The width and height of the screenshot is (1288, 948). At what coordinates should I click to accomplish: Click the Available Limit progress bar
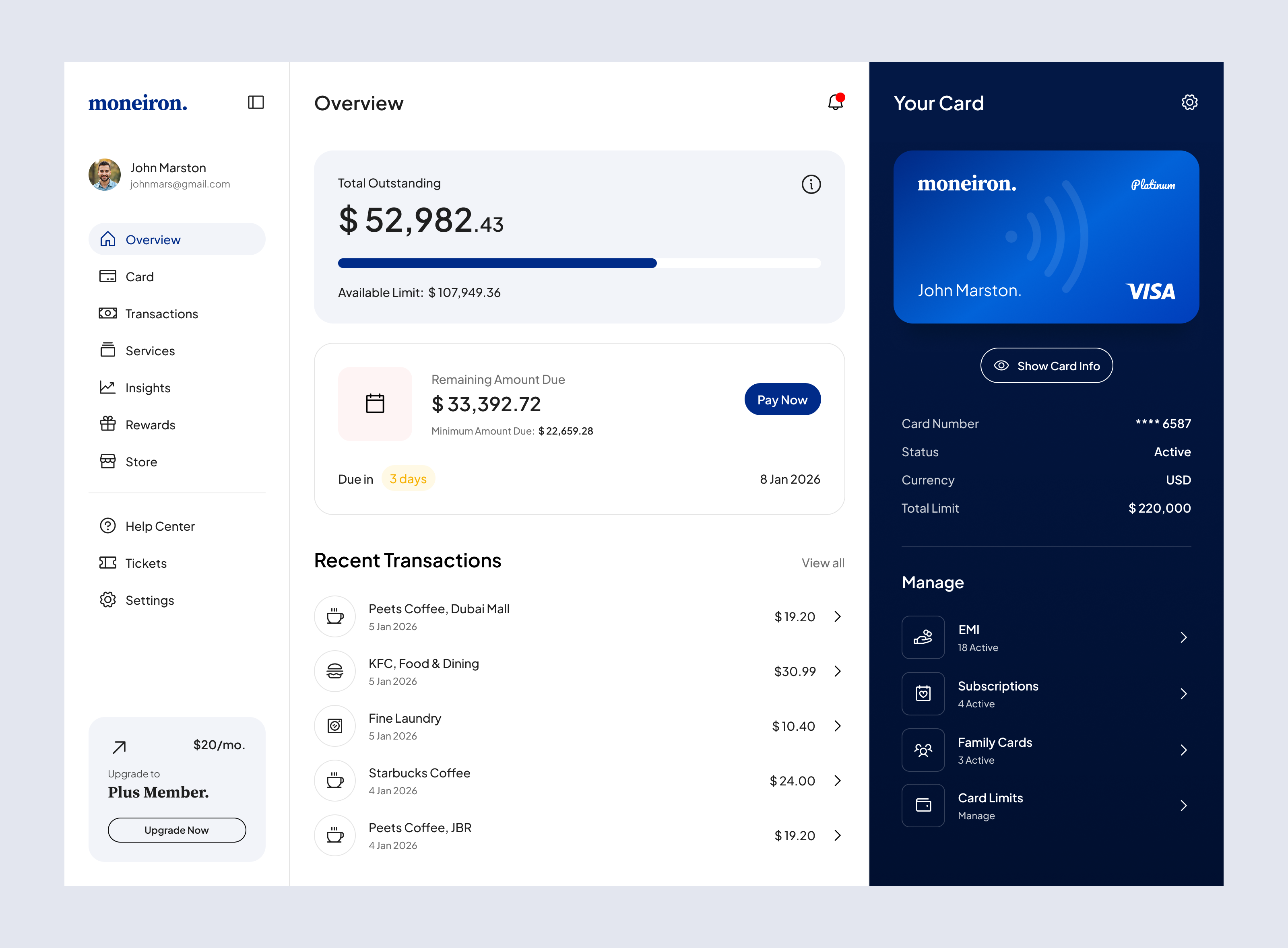pos(579,264)
